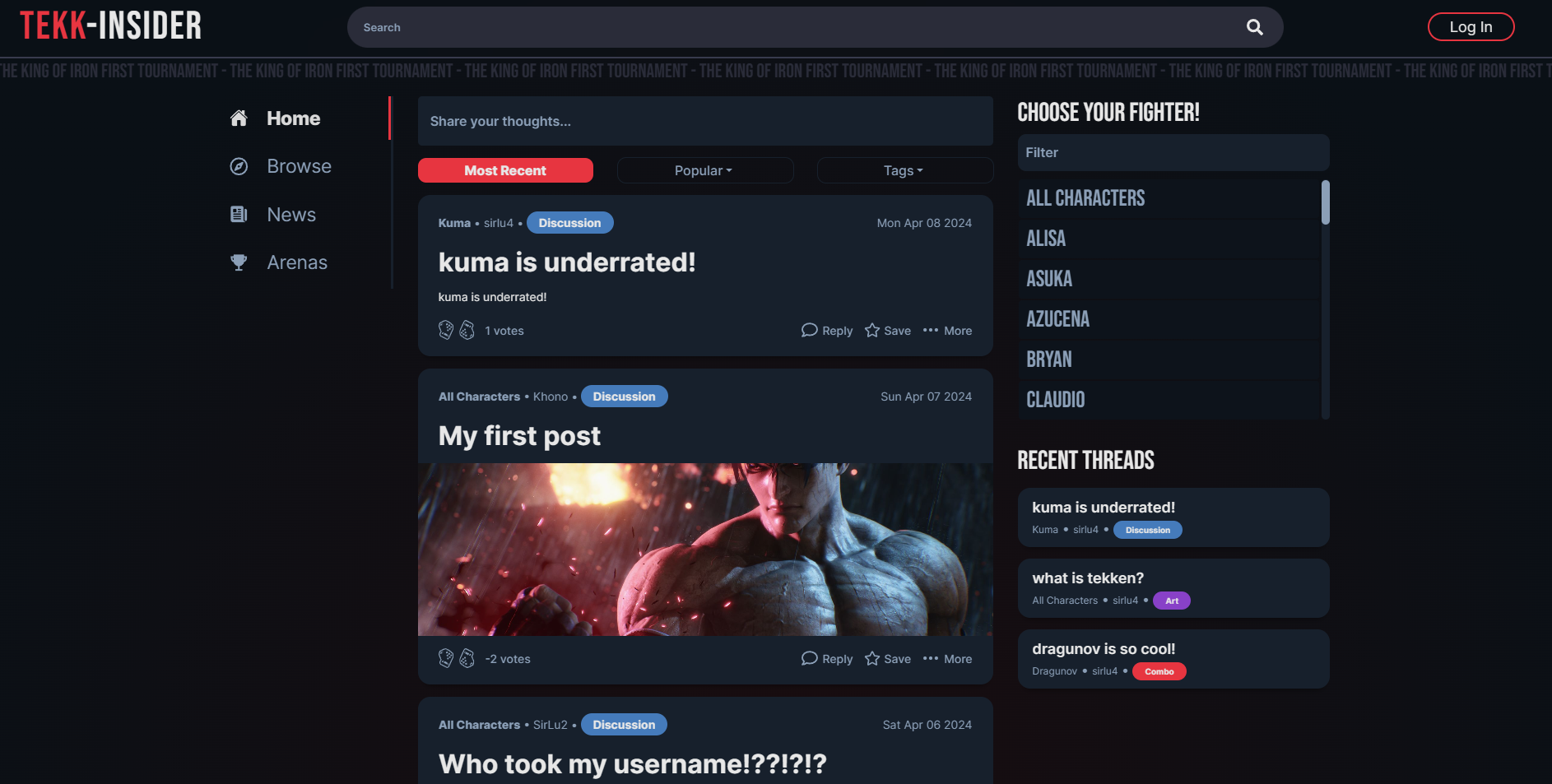Open the Popular sort dropdown

705,170
